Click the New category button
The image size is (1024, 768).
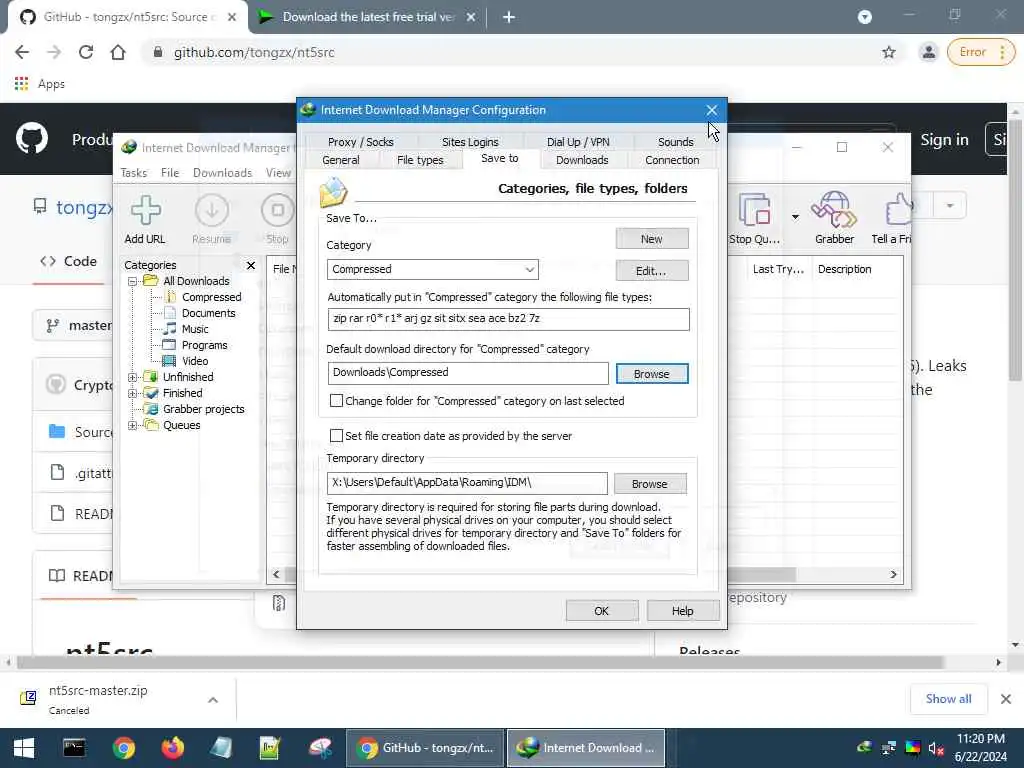tap(652, 239)
